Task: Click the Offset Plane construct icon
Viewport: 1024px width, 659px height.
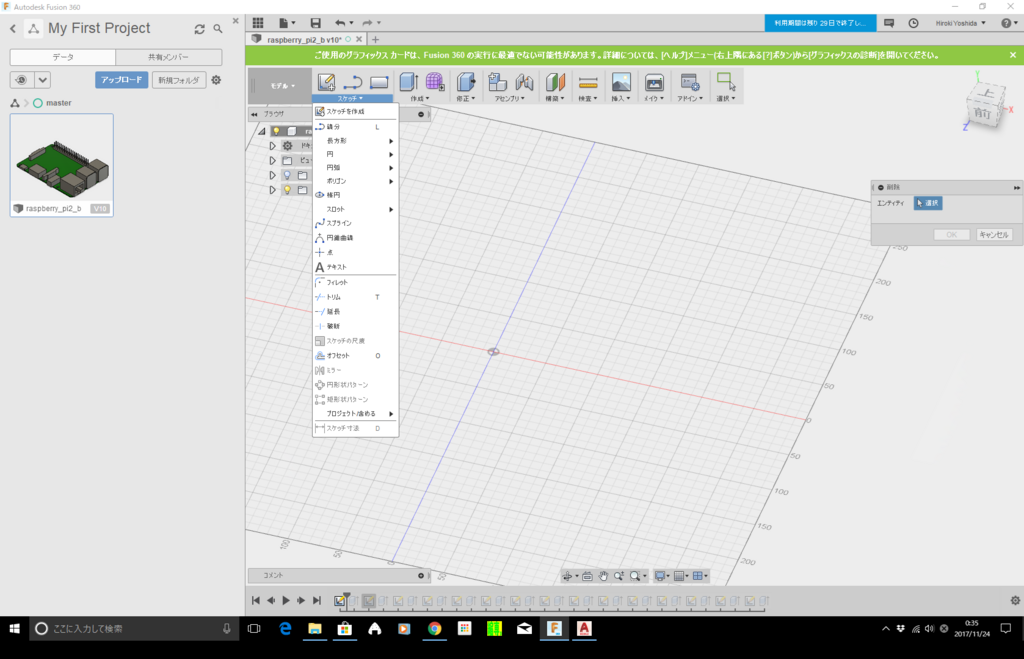Action: coord(555,82)
